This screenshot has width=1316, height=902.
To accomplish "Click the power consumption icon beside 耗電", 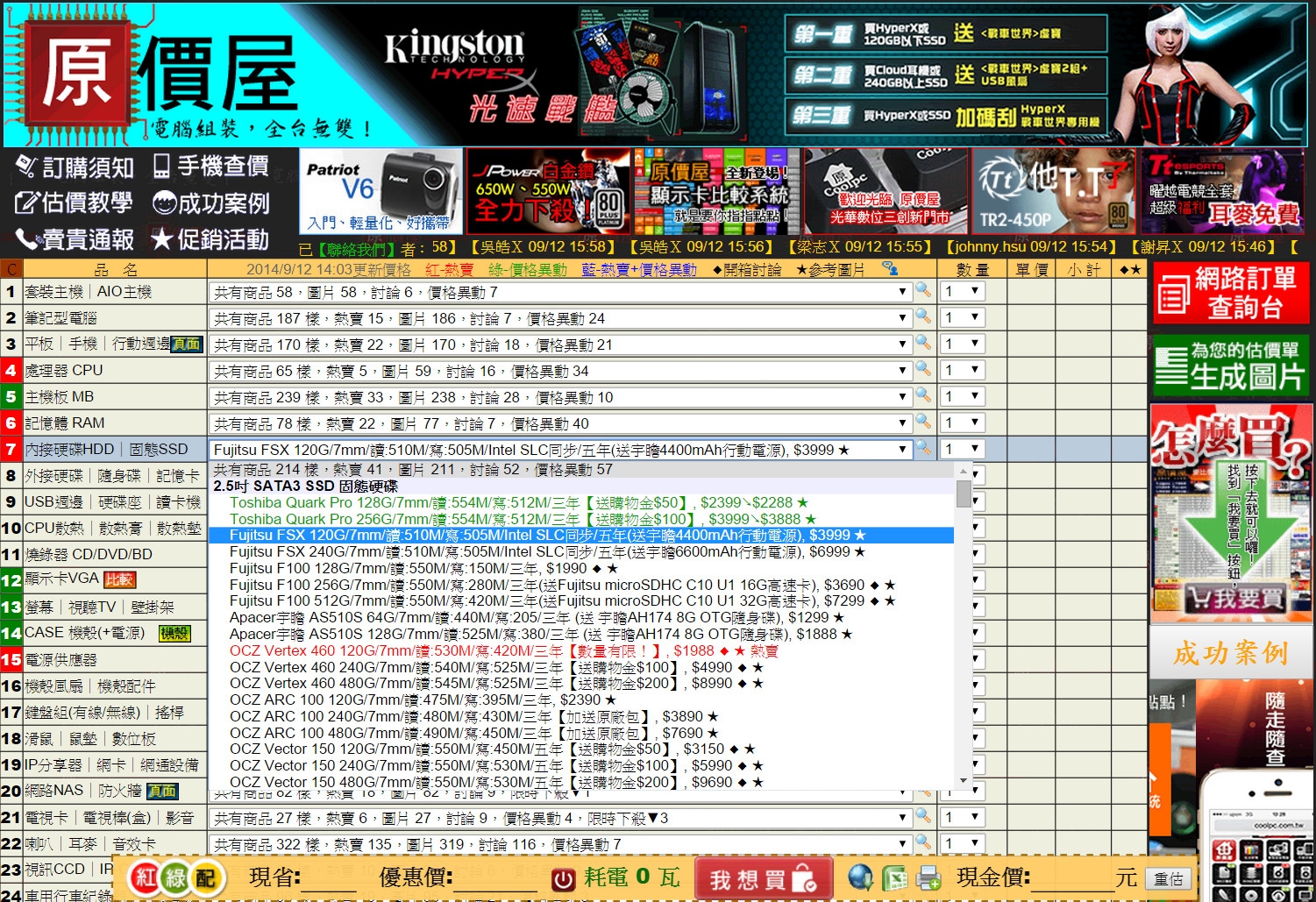I will click(563, 878).
